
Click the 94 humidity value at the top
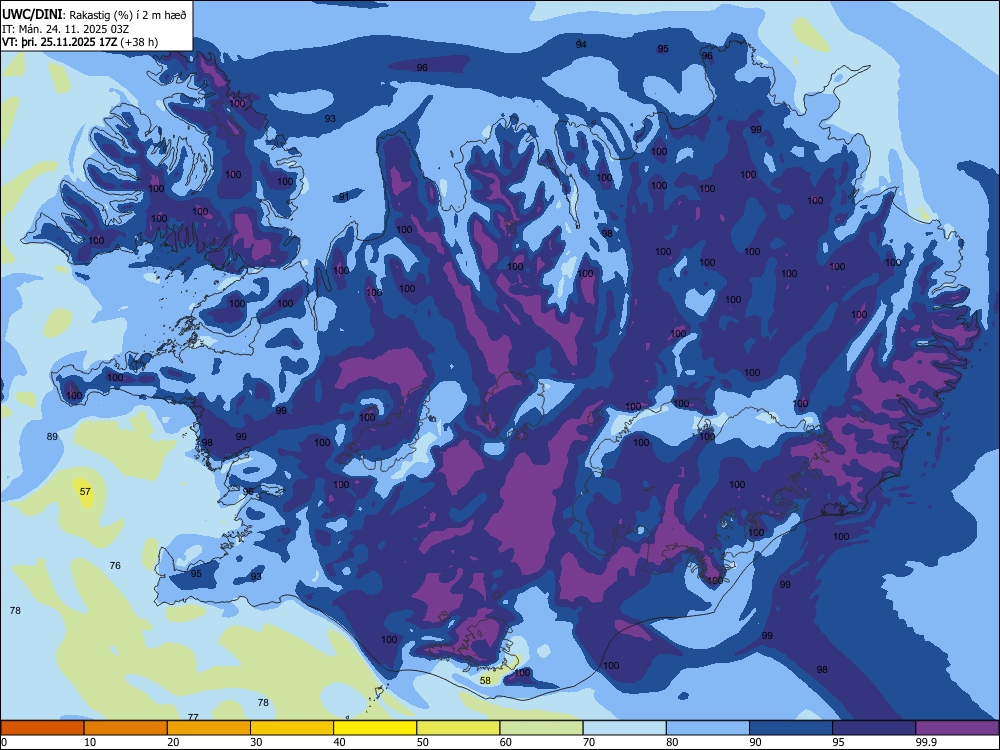[581, 44]
